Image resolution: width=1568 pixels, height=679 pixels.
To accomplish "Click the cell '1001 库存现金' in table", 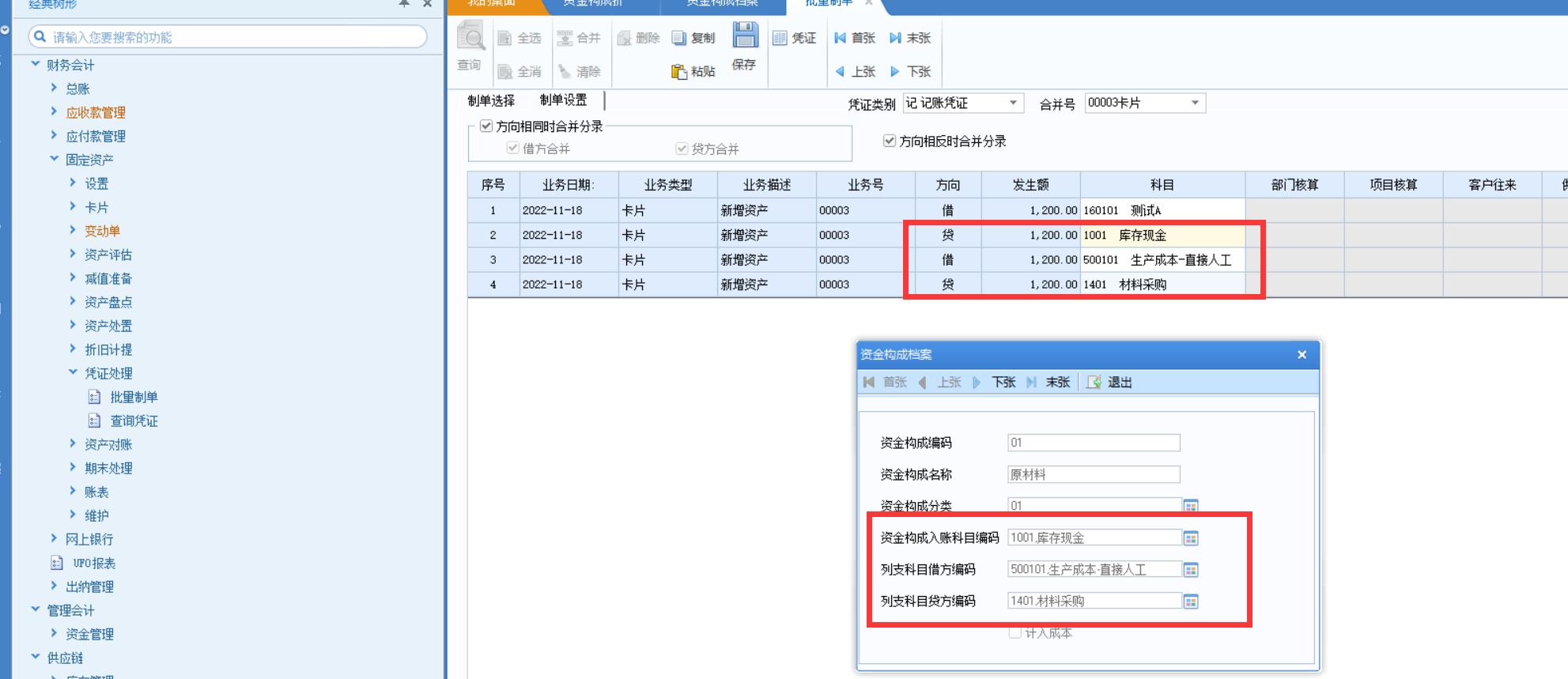I will [1162, 235].
